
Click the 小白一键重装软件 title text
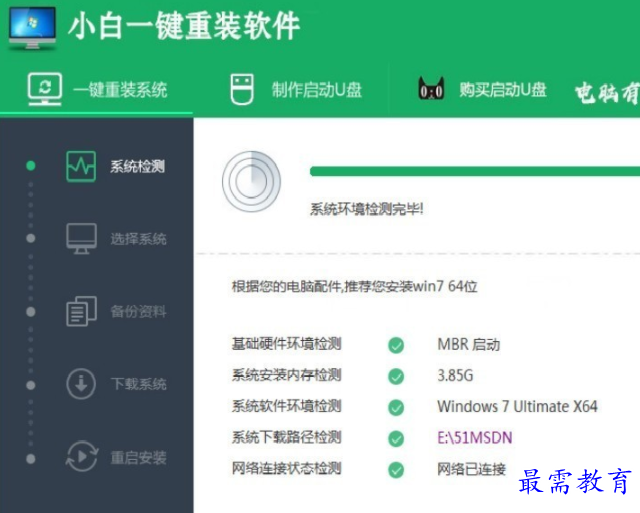pos(184,26)
